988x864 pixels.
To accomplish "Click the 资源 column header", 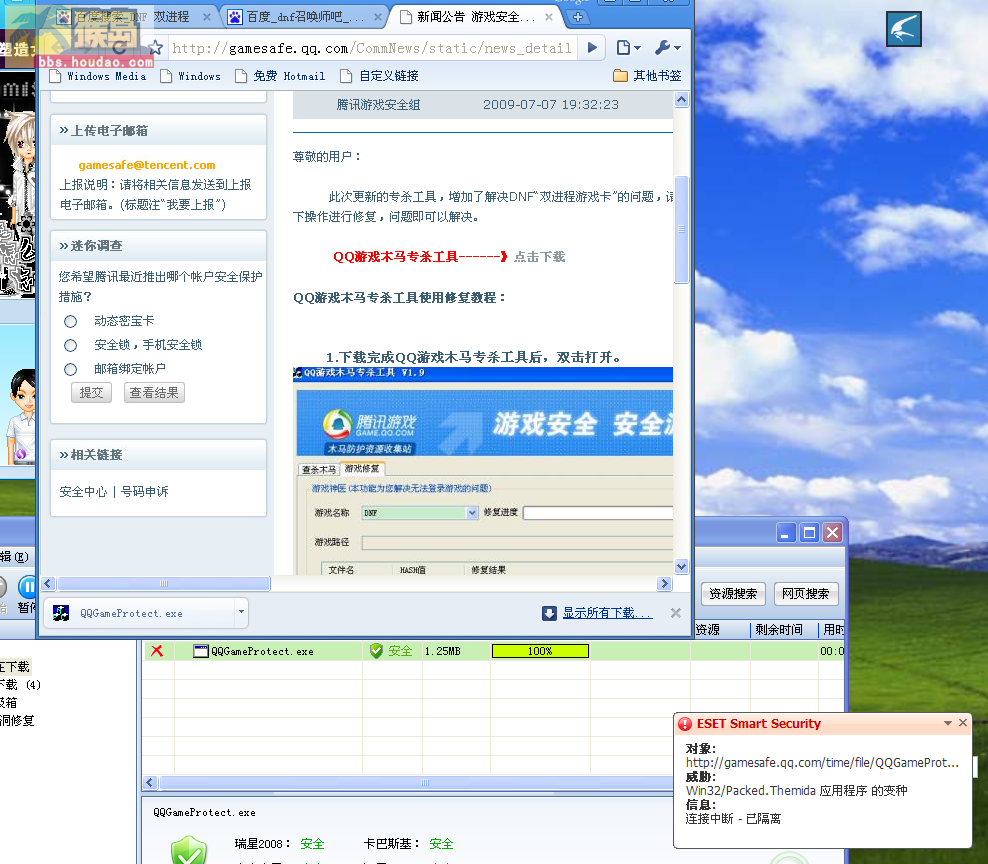I will (708, 630).
